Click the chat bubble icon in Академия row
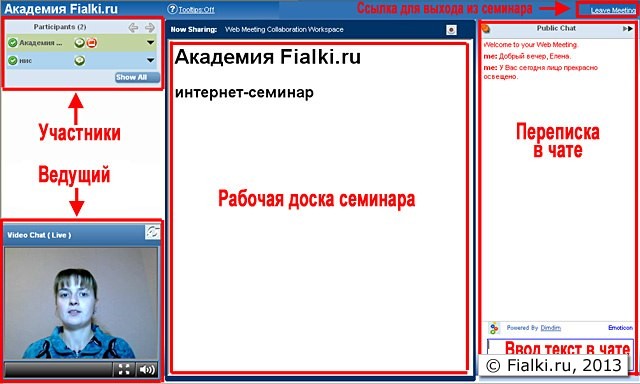Viewport: 640px width, 384px height. (80, 42)
